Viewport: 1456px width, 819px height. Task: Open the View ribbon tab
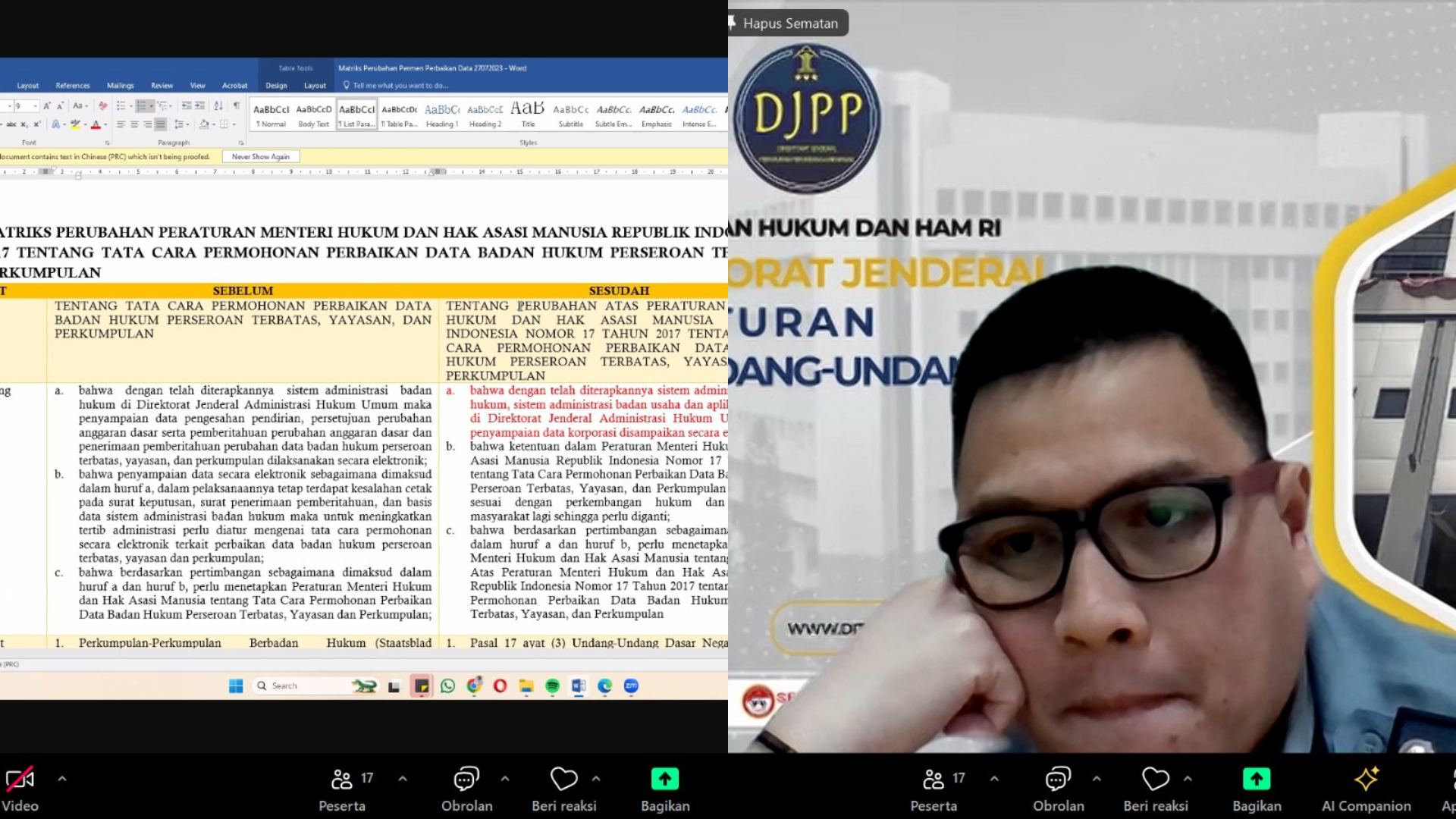[197, 86]
